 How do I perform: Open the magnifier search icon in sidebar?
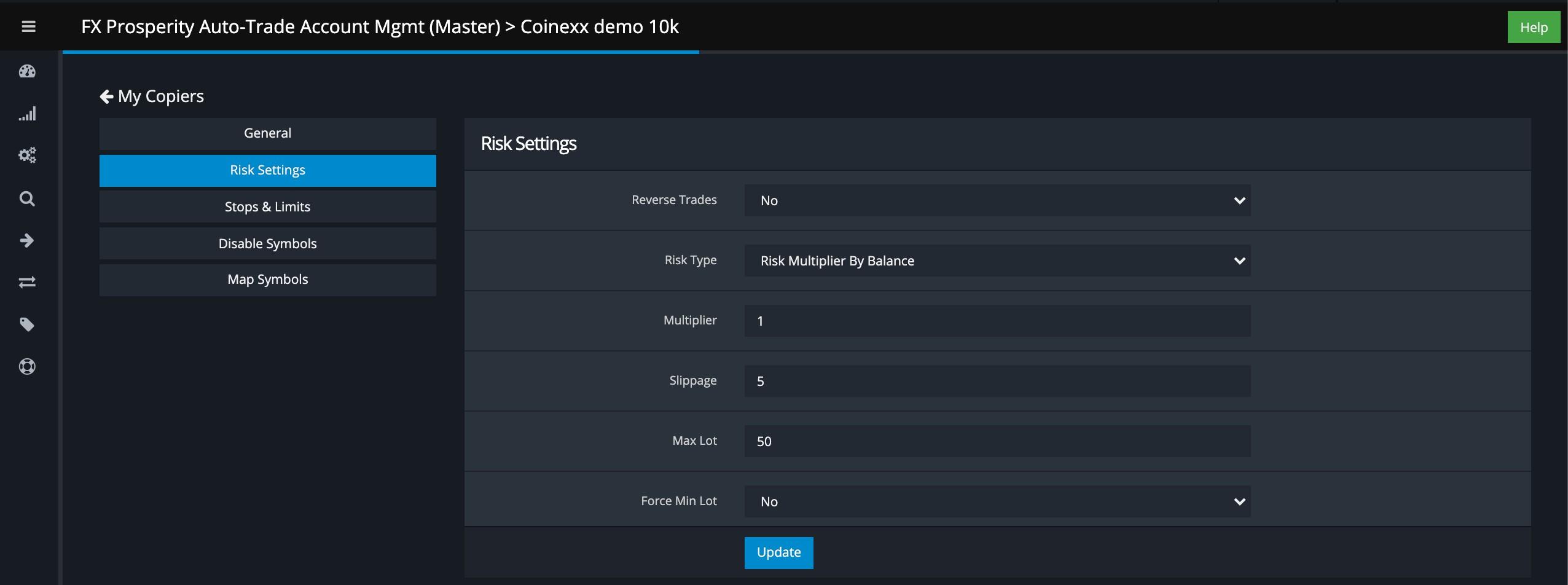pyautogui.click(x=27, y=198)
